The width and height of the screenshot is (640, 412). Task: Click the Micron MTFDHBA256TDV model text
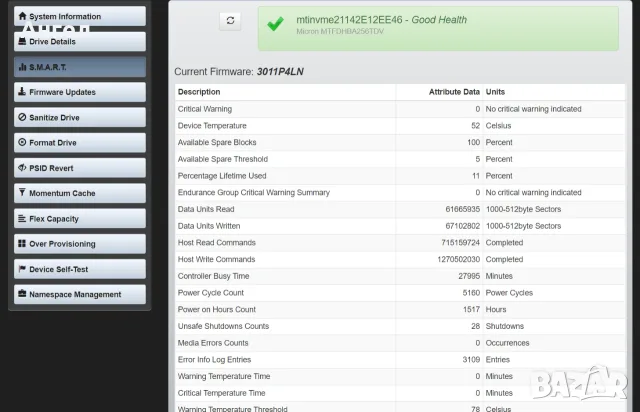(x=340, y=31)
